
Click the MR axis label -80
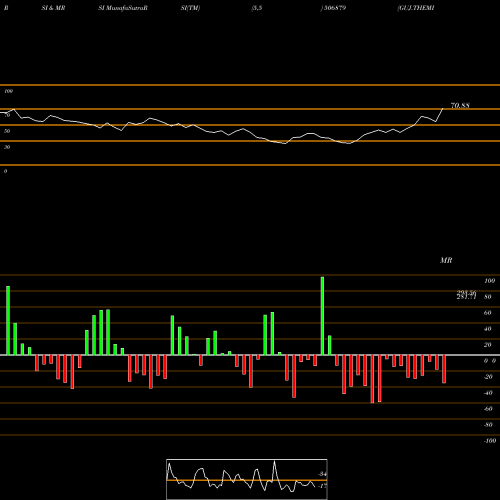point(488,425)
